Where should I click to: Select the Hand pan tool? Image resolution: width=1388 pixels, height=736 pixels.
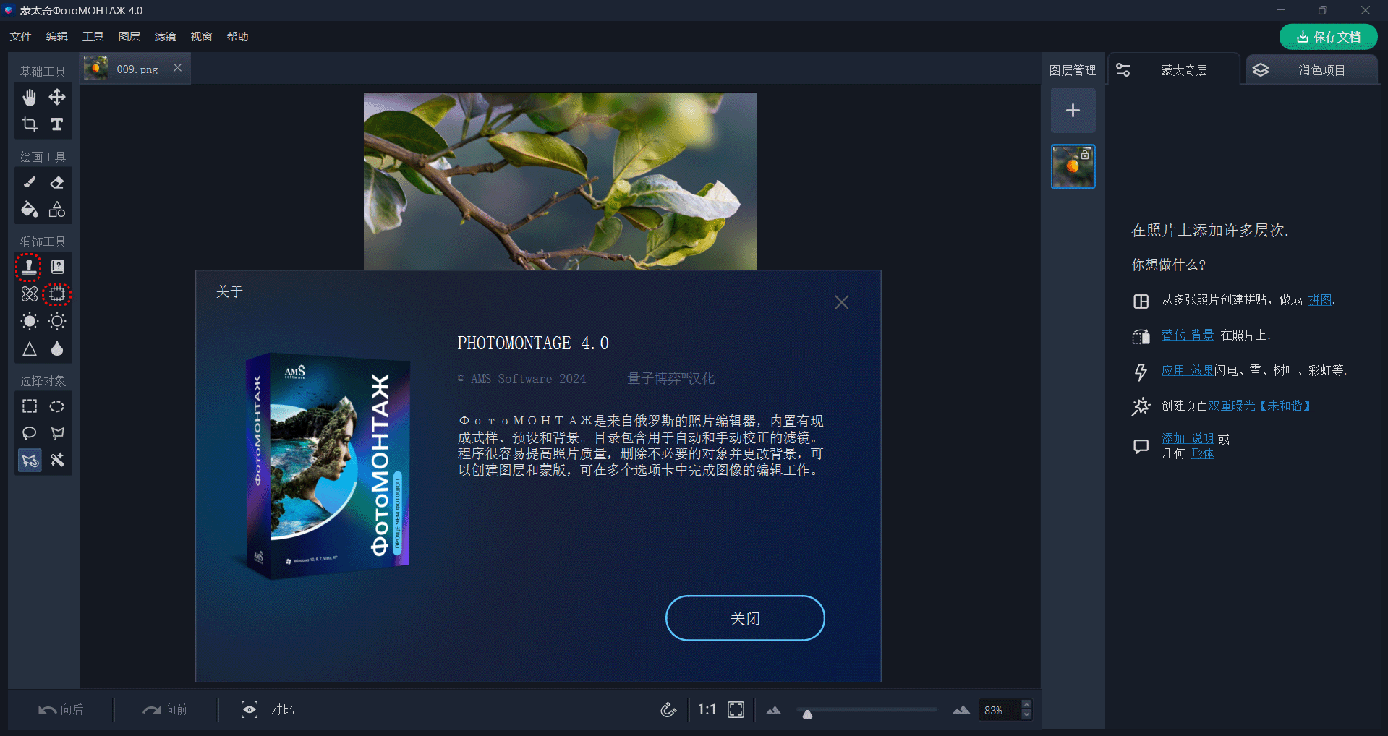30,97
